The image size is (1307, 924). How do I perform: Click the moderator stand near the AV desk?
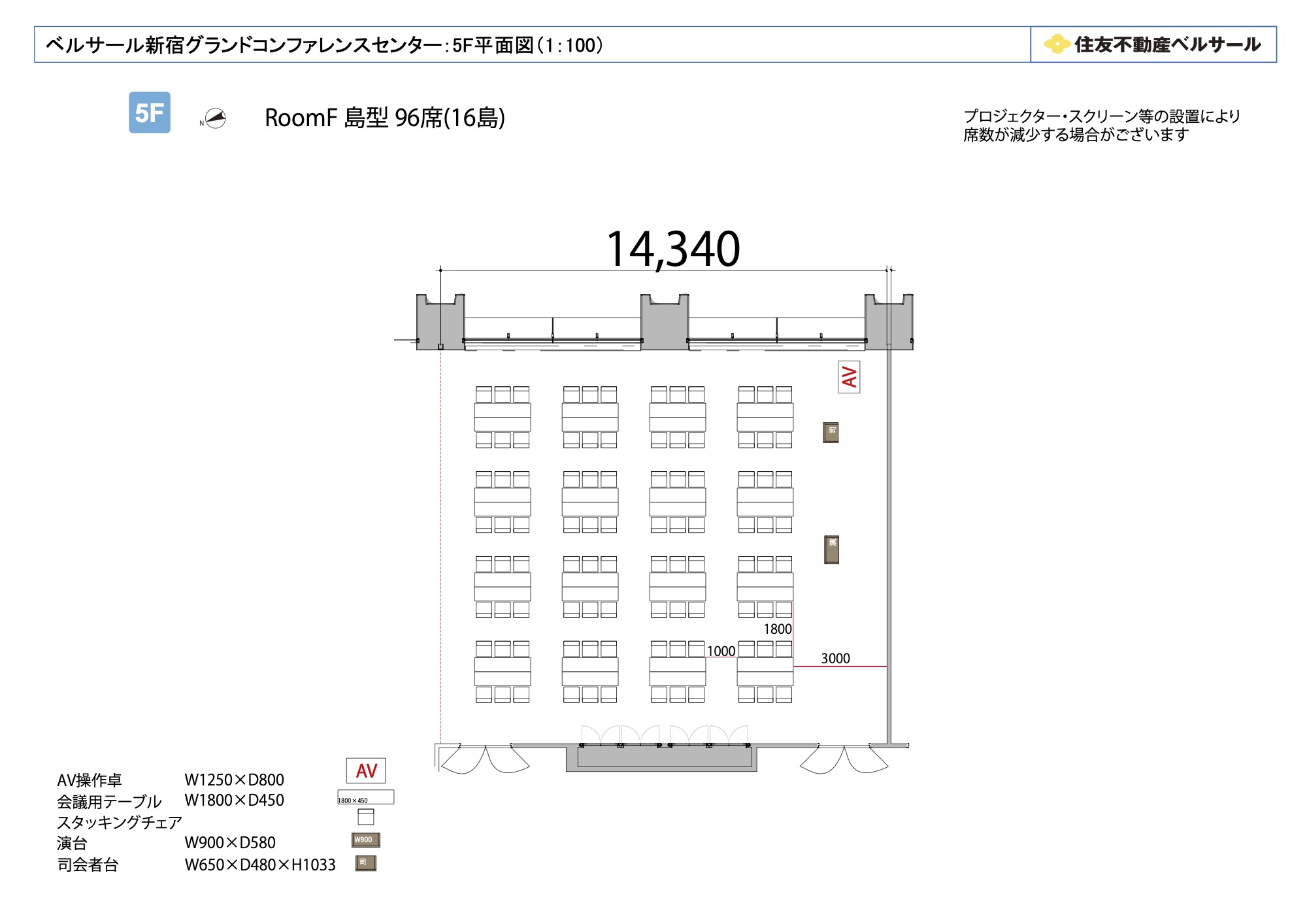831,432
